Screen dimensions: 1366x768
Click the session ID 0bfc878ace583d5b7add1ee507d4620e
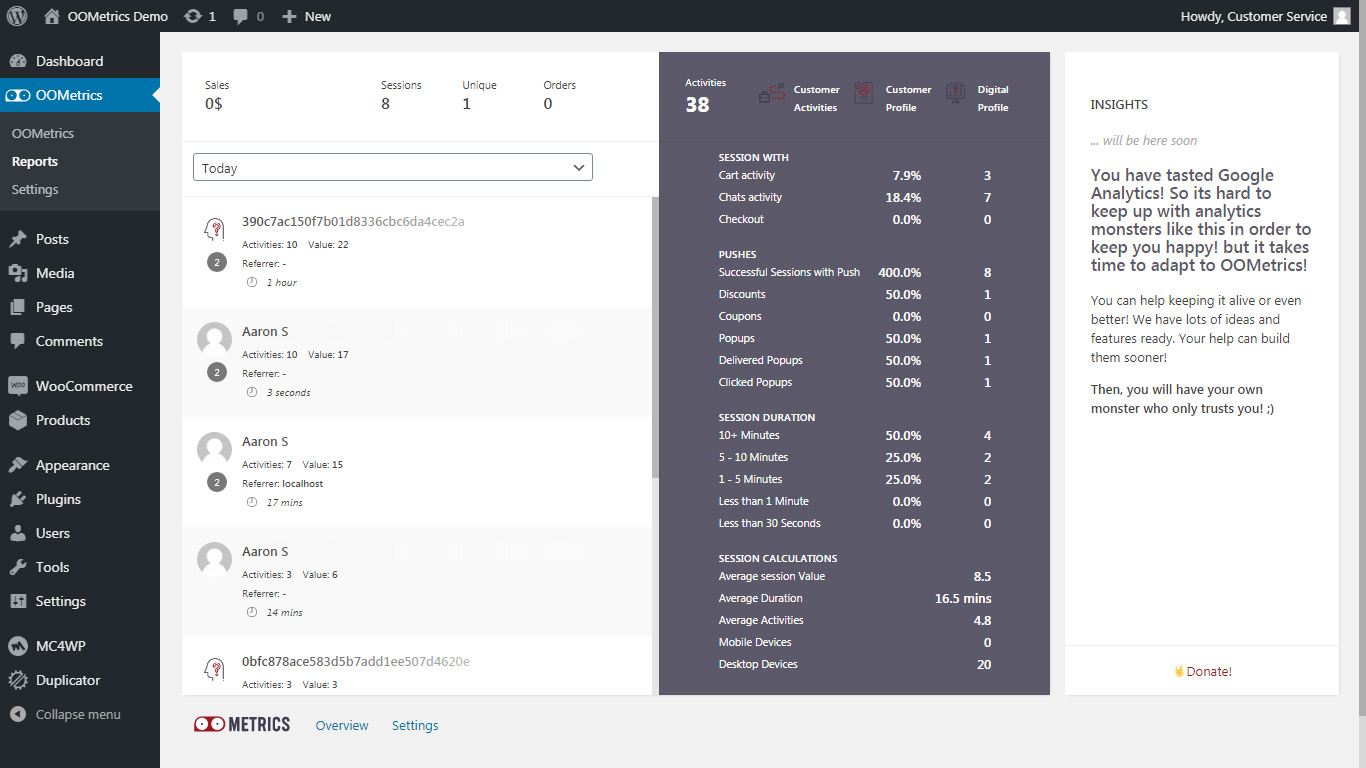point(356,661)
